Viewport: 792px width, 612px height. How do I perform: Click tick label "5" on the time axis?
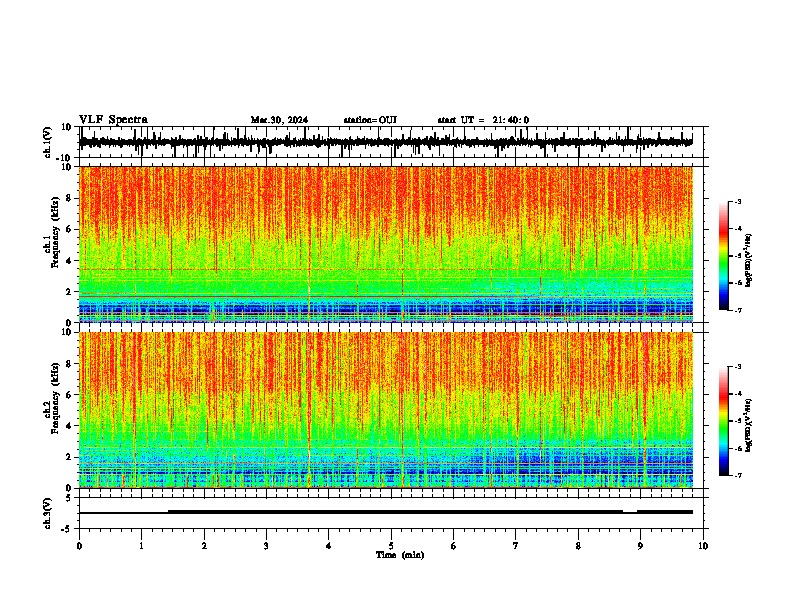click(x=391, y=546)
